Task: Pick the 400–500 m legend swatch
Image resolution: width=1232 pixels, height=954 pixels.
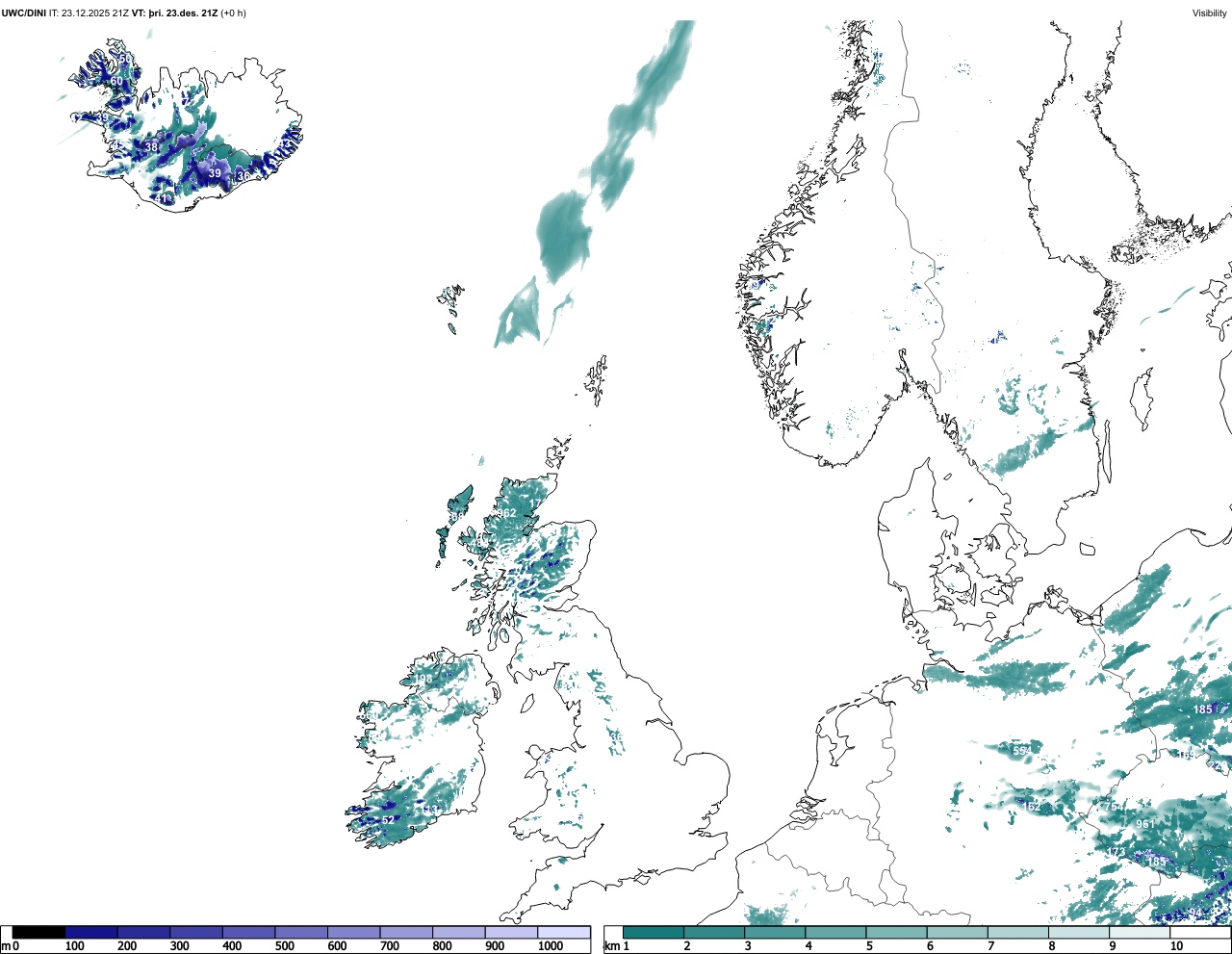Action: (x=249, y=932)
